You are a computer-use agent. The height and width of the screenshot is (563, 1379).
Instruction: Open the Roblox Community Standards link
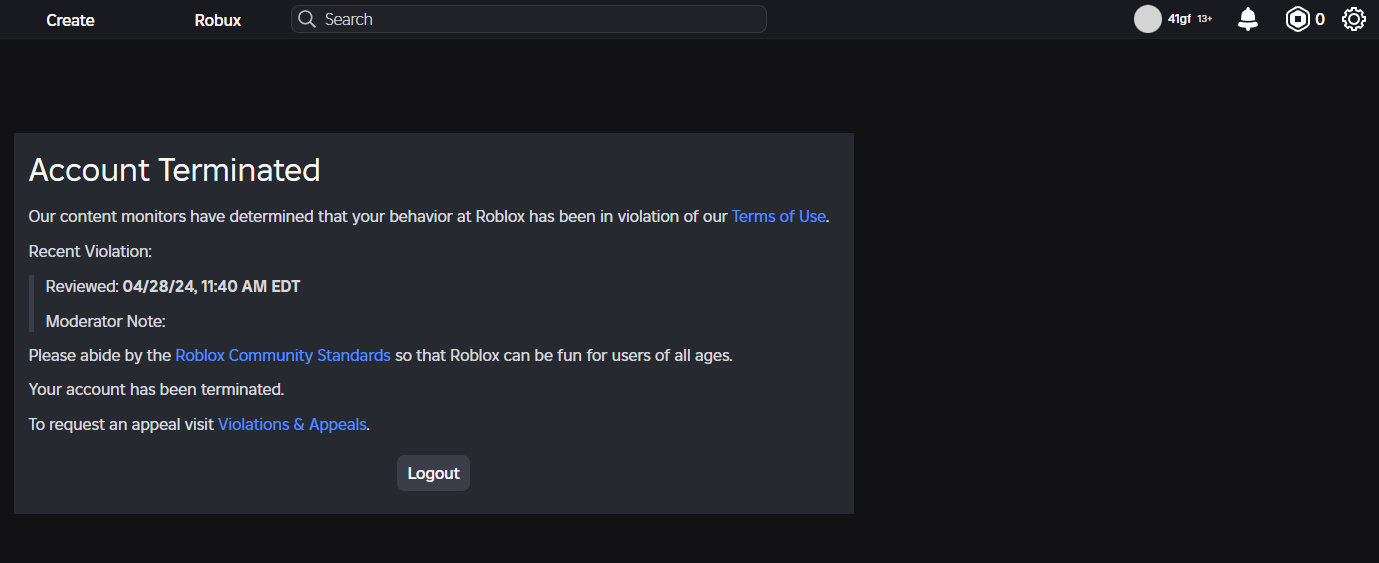click(x=283, y=355)
